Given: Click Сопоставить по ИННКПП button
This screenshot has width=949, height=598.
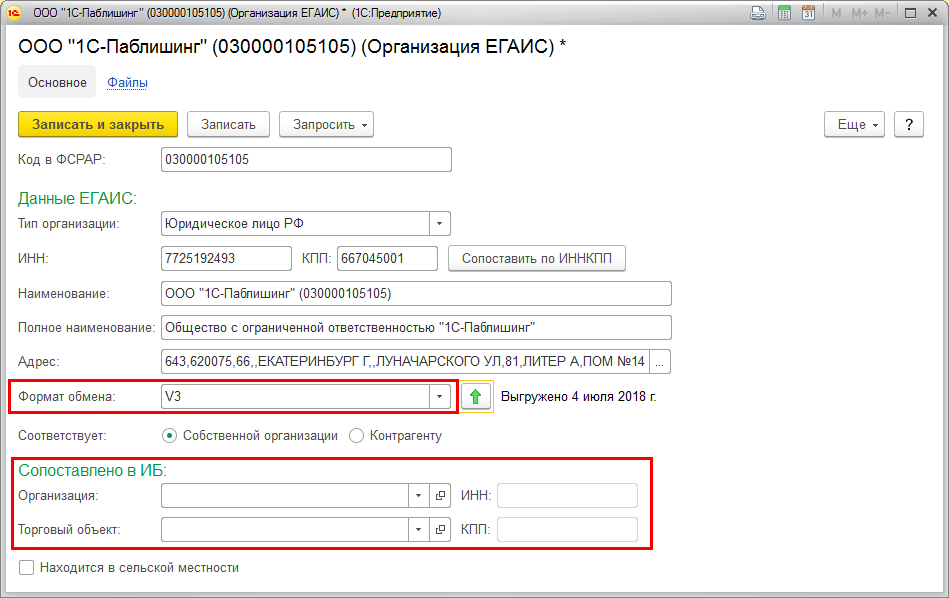Looking at the screenshot, I should pos(537,258).
